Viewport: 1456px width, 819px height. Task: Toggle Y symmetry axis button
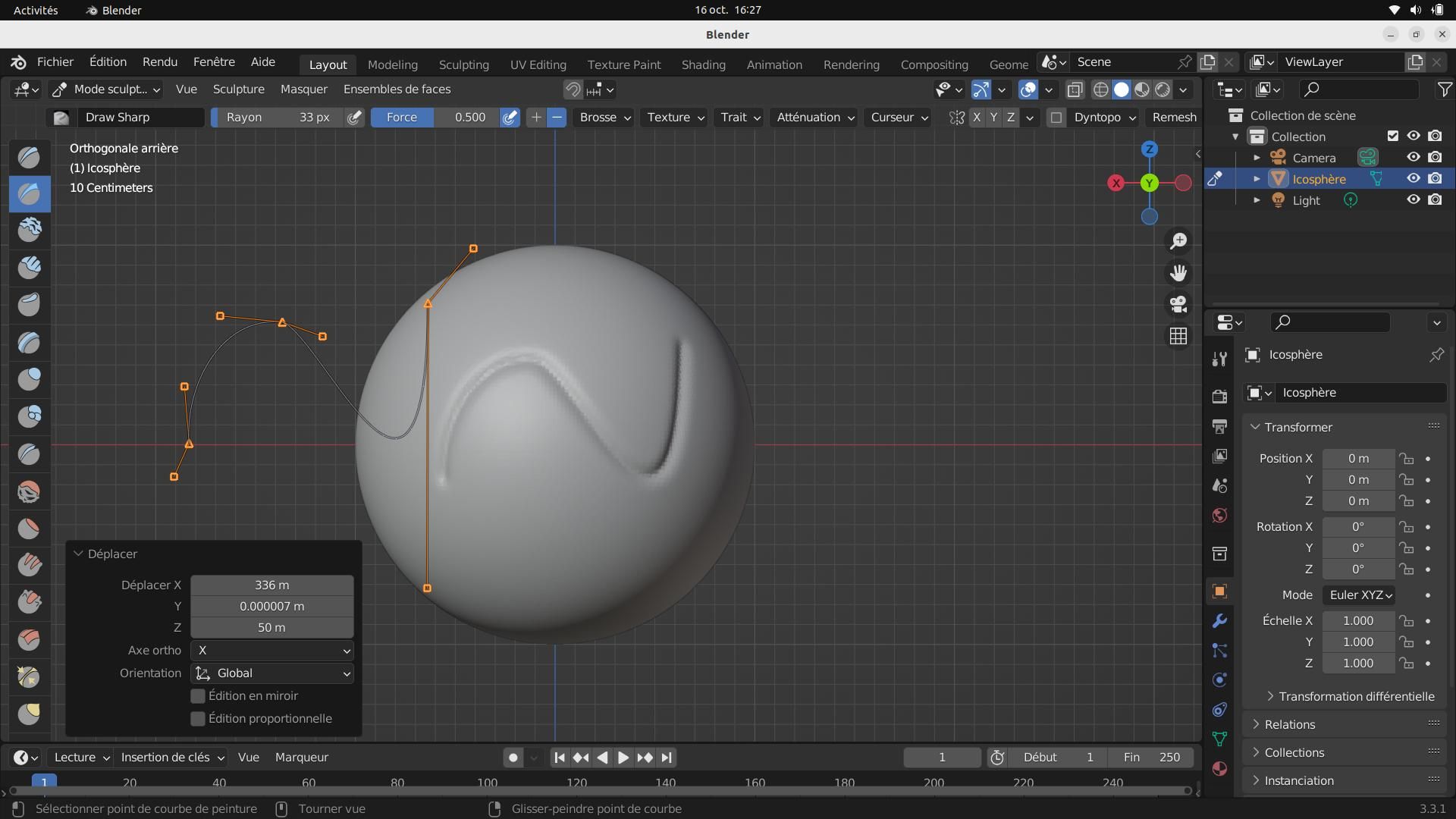pyautogui.click(x=993, y=118)
